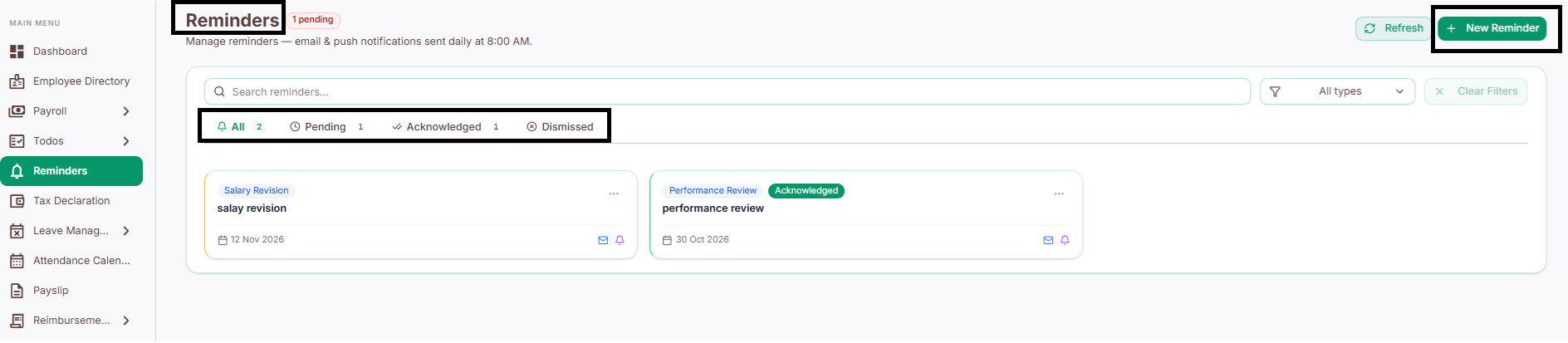
Task: Focus the Search reminders input field
Action: 728,91
